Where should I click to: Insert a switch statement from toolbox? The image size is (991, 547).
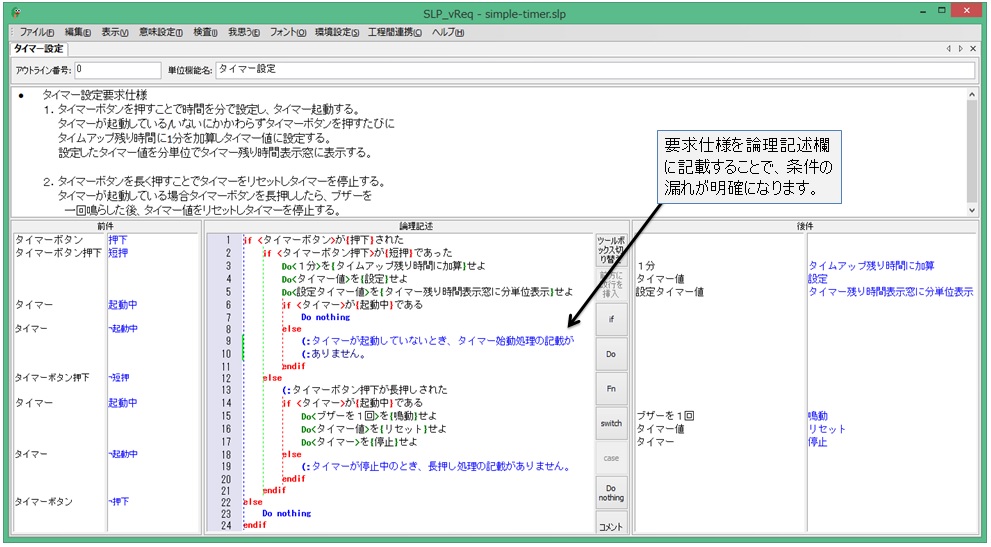611,423
